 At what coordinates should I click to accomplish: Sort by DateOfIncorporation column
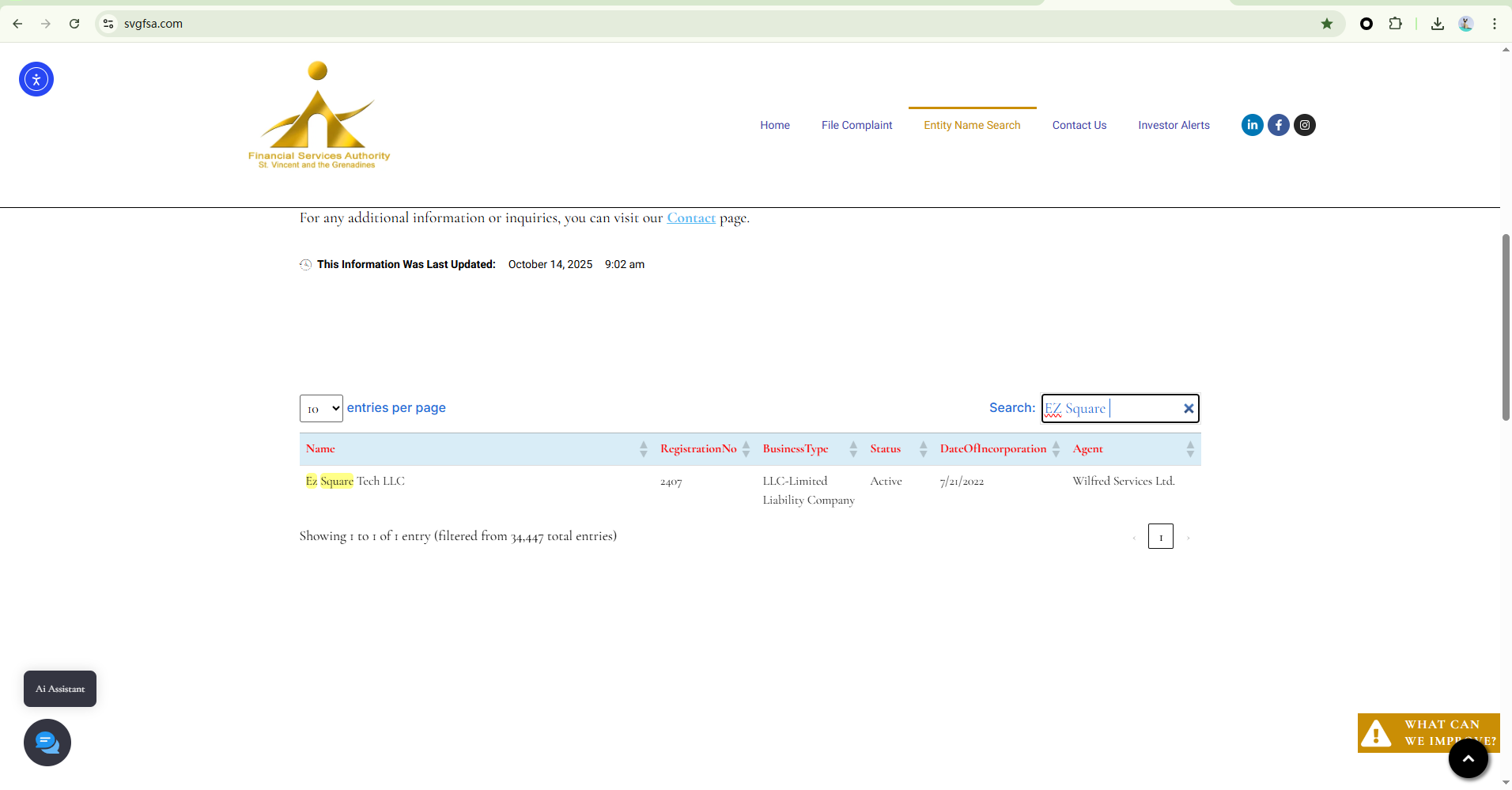[993, 449]
